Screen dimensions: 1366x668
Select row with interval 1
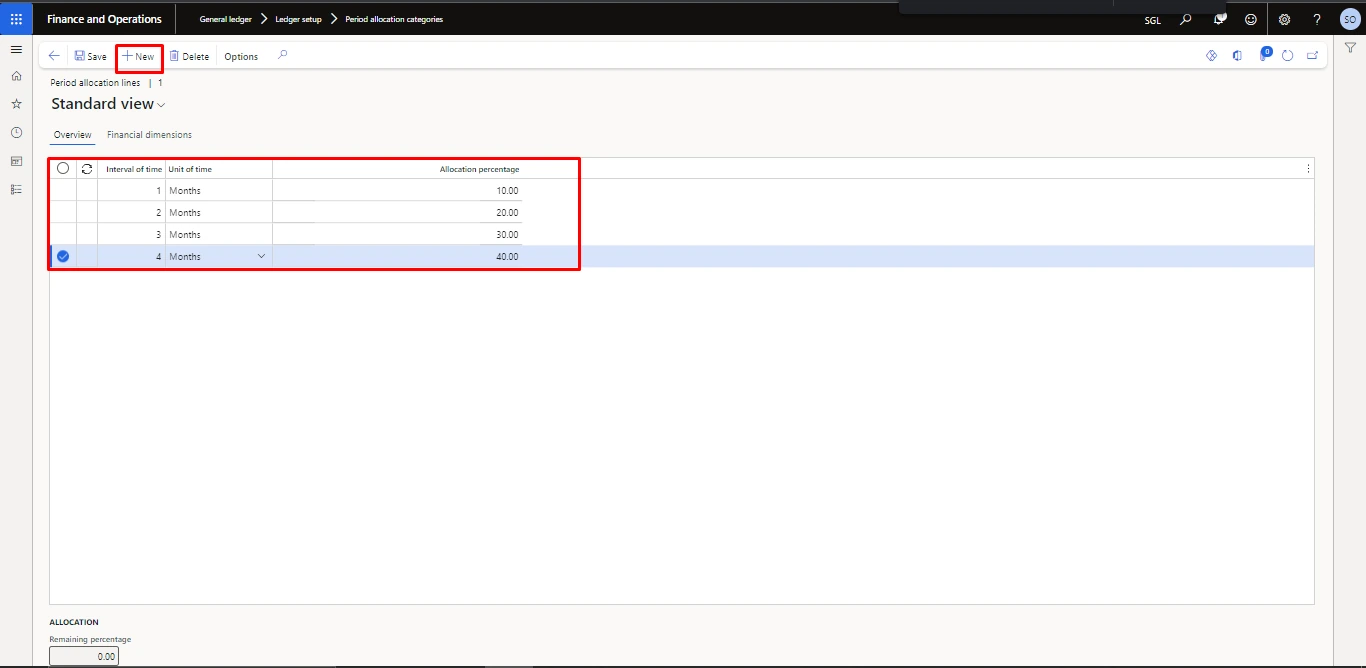(x=63, y=191)
